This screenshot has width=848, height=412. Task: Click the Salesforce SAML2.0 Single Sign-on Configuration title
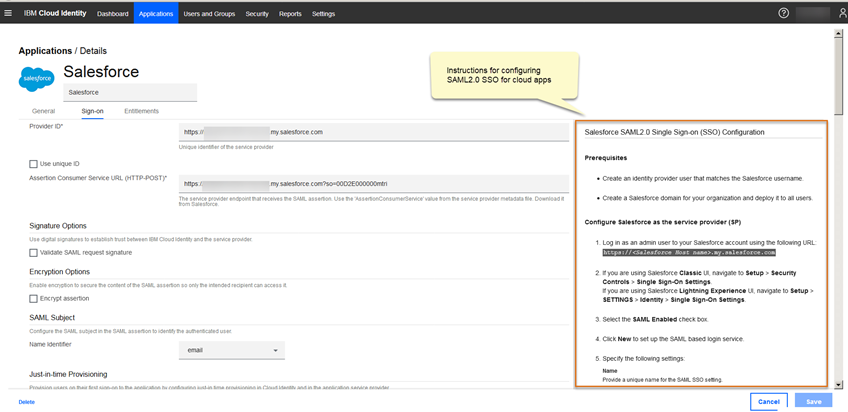(x=674, y=132)
